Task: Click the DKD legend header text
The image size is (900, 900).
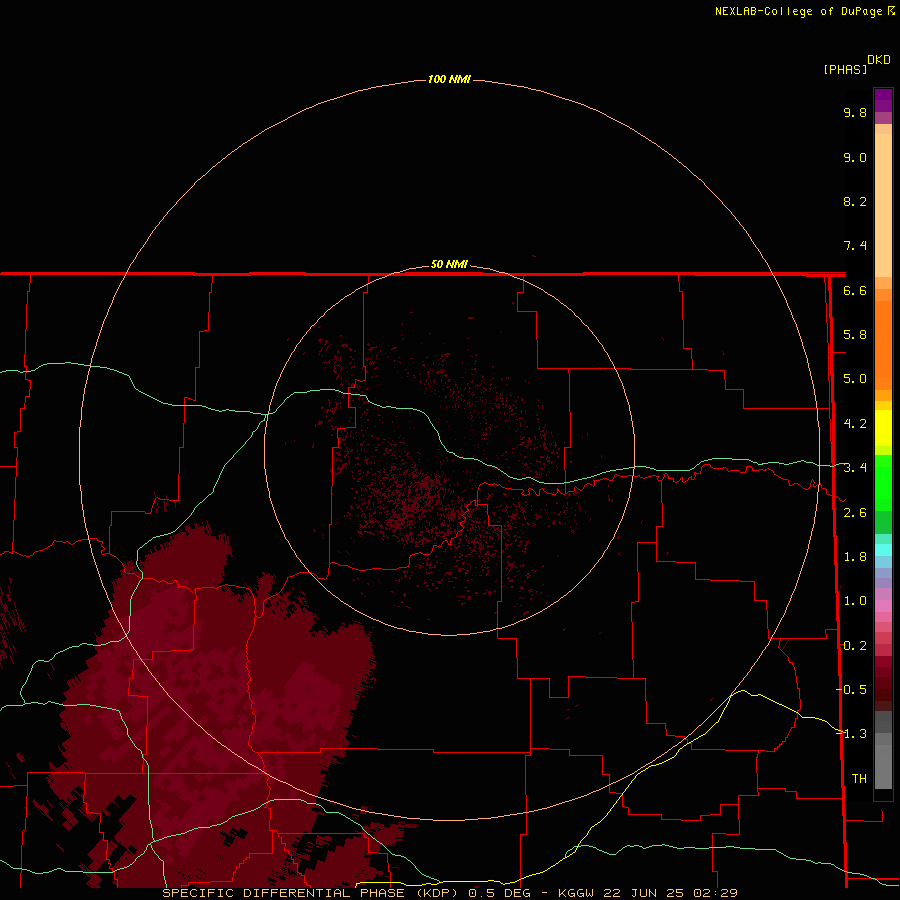Action: 879,60
